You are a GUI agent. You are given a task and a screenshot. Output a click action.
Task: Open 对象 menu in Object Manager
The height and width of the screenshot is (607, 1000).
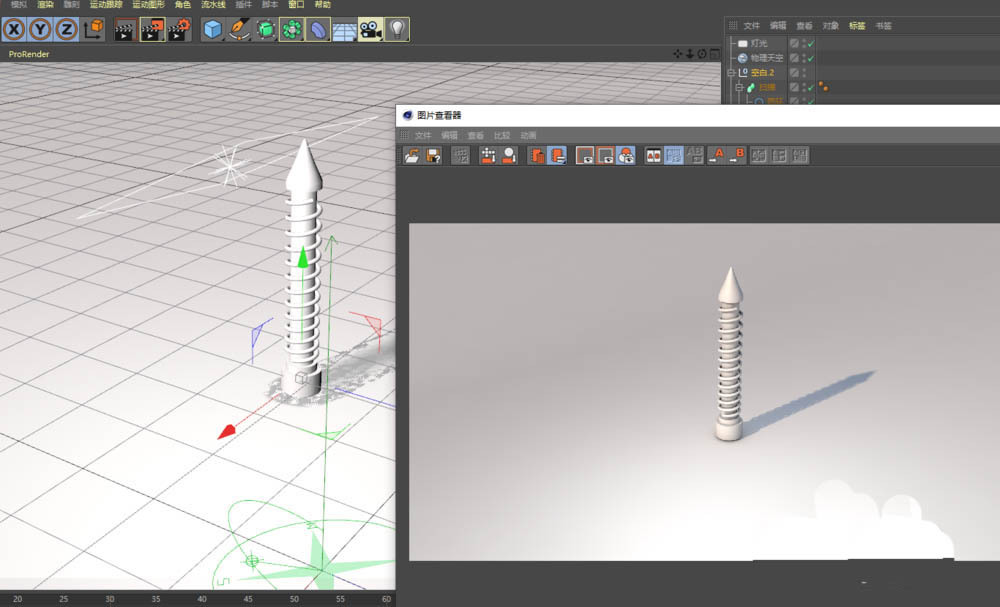830,26
